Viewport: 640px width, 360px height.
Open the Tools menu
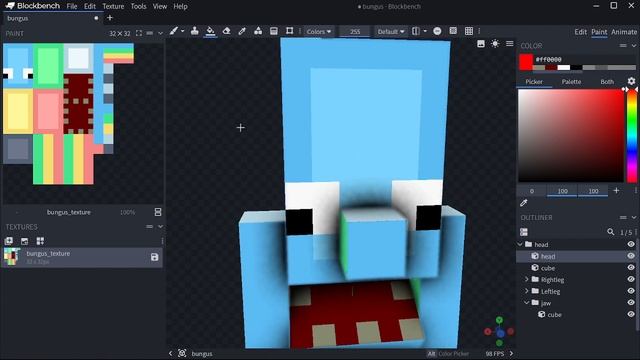[x=138, y=6]
